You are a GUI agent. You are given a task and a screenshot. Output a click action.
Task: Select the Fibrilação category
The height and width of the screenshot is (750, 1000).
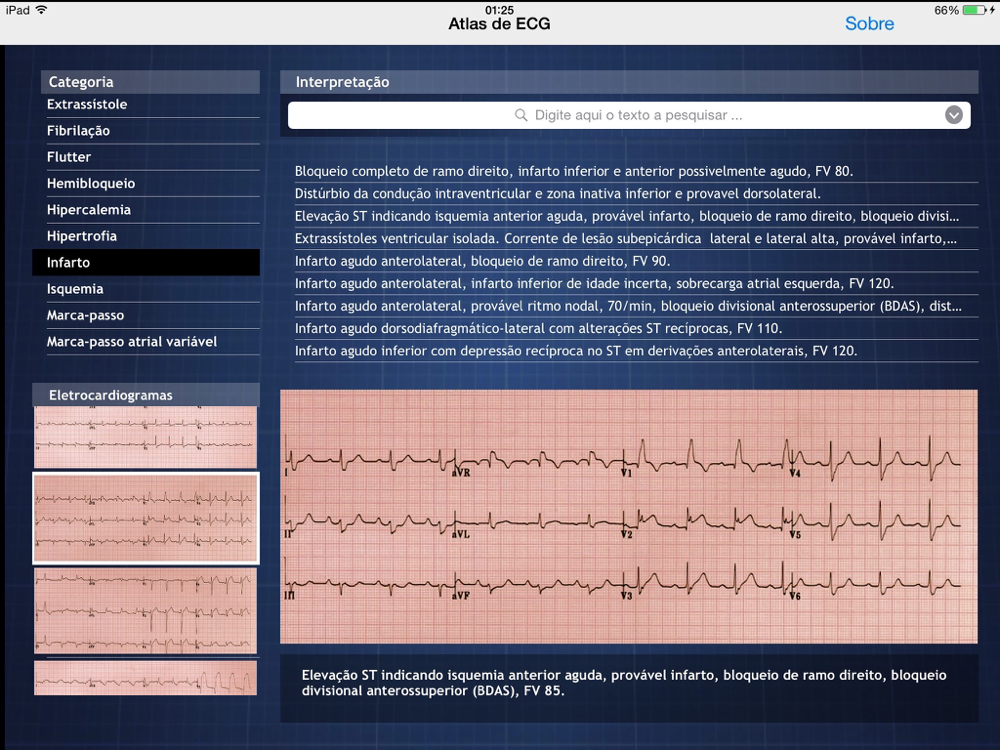(x=150, y=131)
